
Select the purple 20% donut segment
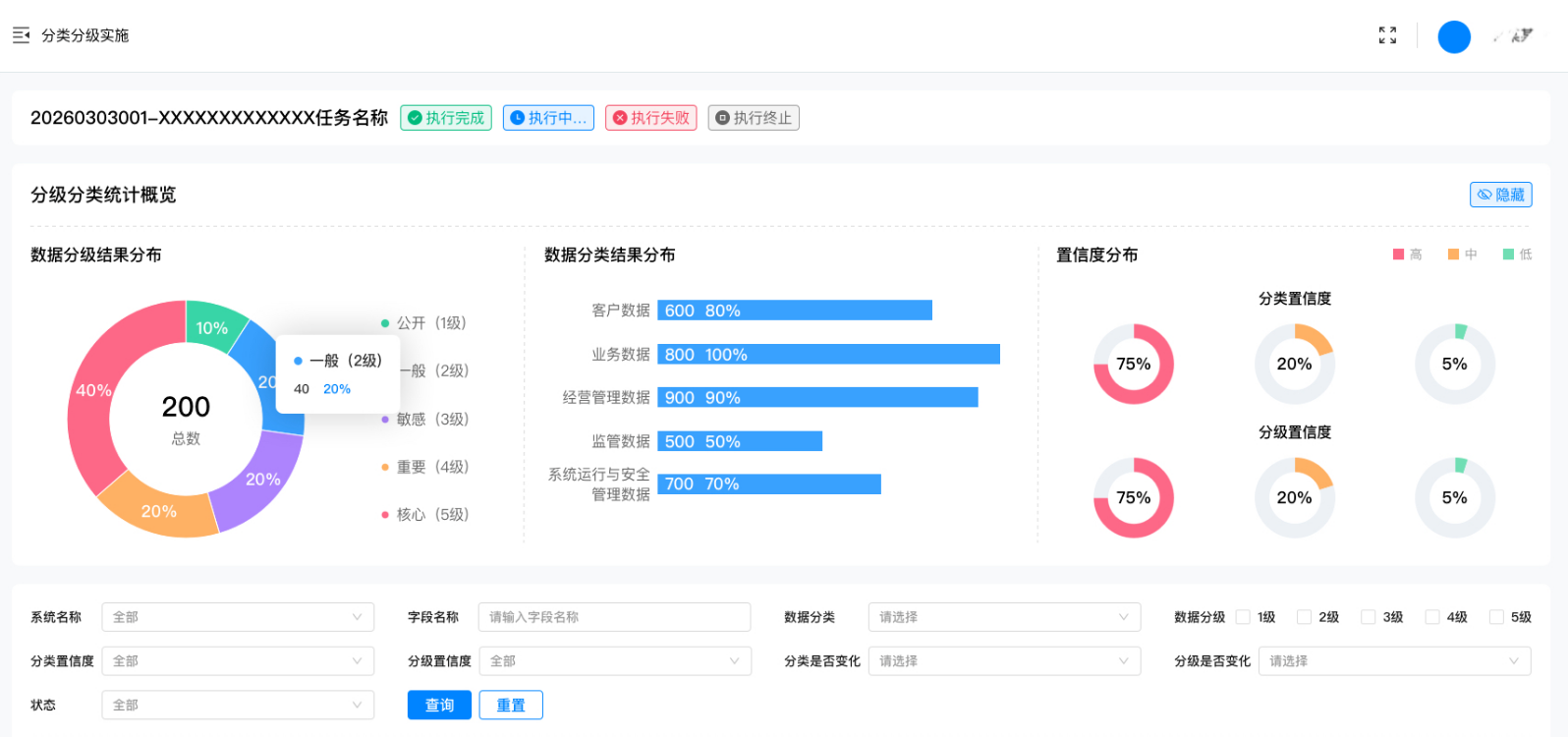point(263,480)
